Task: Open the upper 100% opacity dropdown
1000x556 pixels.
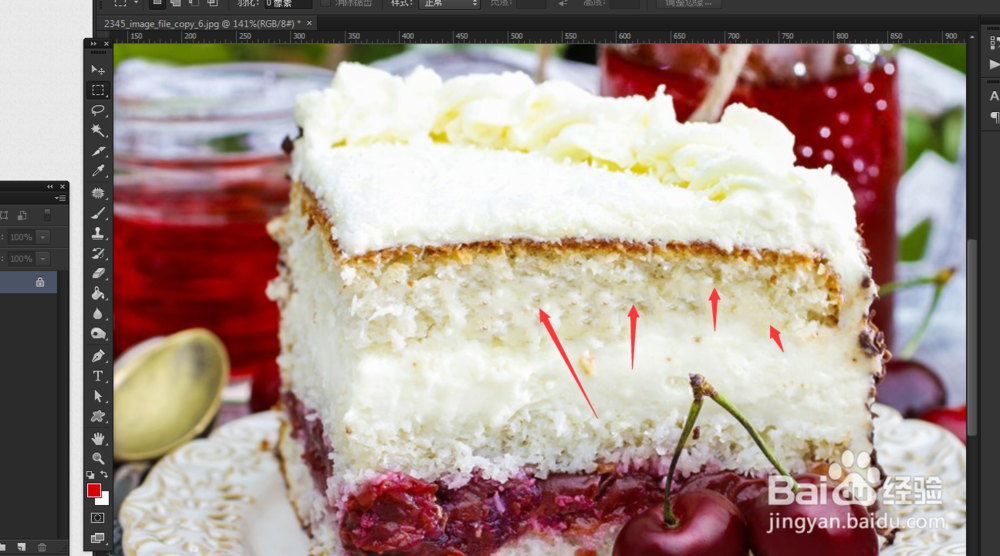Action: [43, 237]
